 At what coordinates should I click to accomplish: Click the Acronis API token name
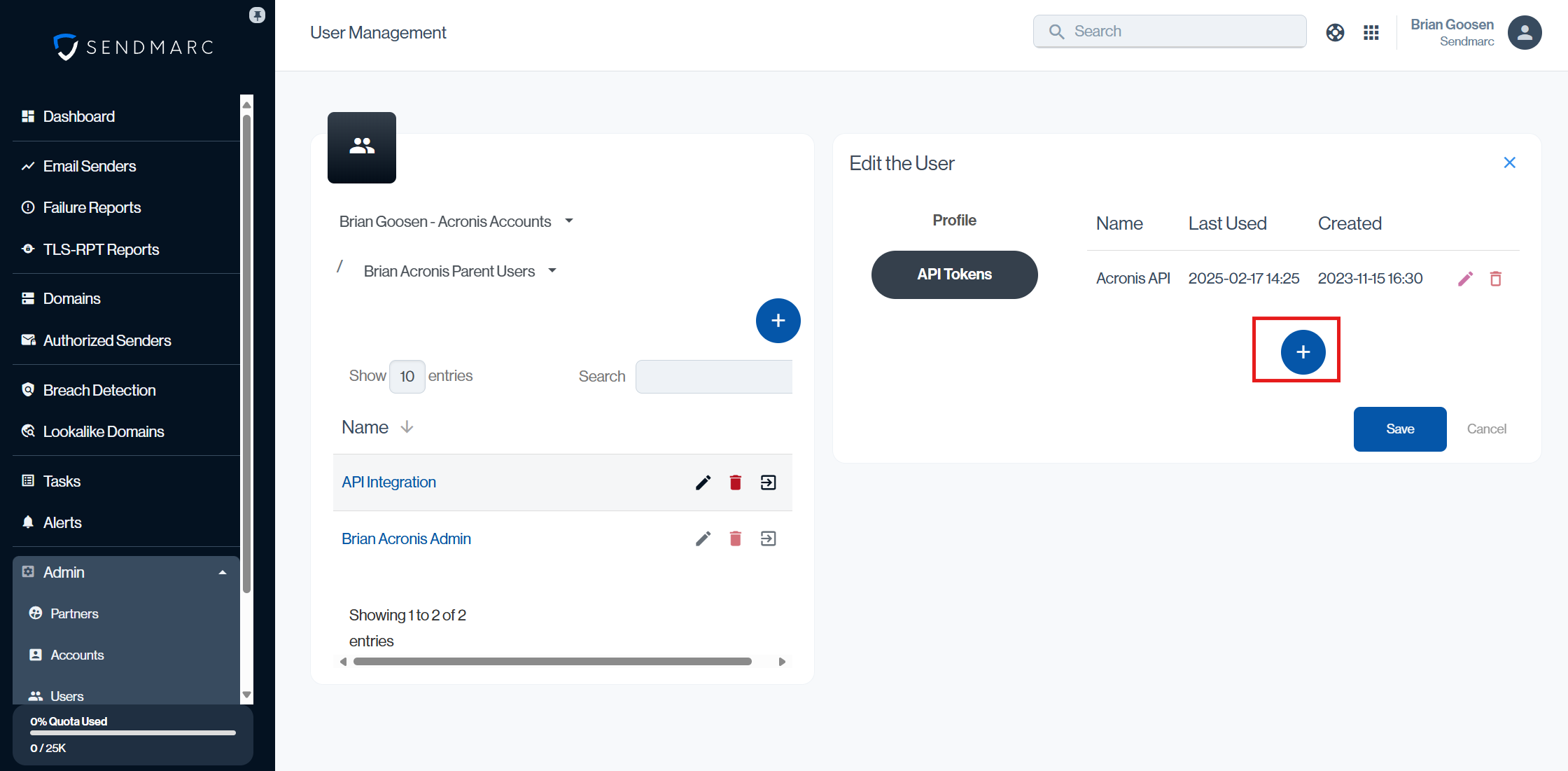pyautogui.click(x=1133, y=279)
